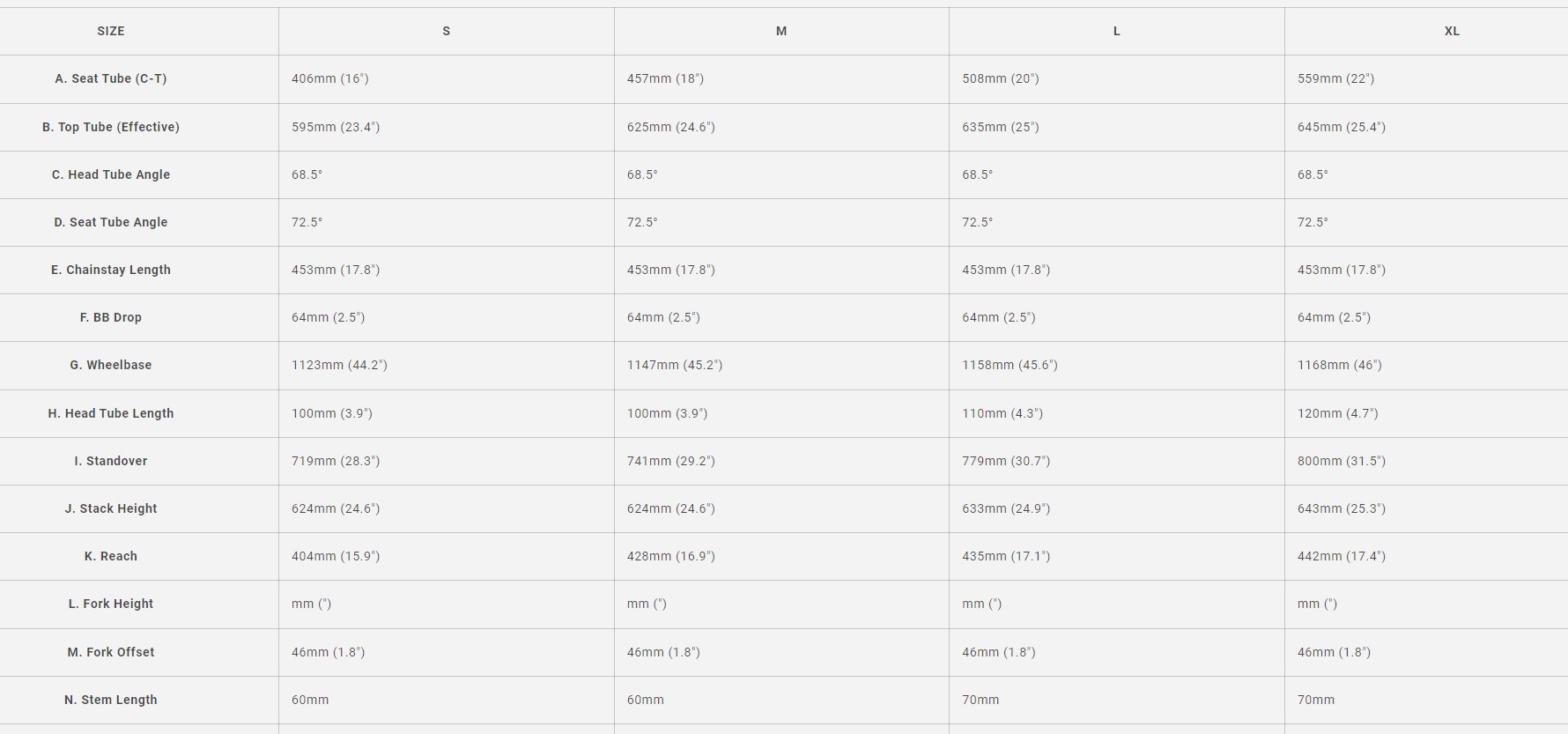
Task: Click the K. Reach row label
Action: (111, 556)
